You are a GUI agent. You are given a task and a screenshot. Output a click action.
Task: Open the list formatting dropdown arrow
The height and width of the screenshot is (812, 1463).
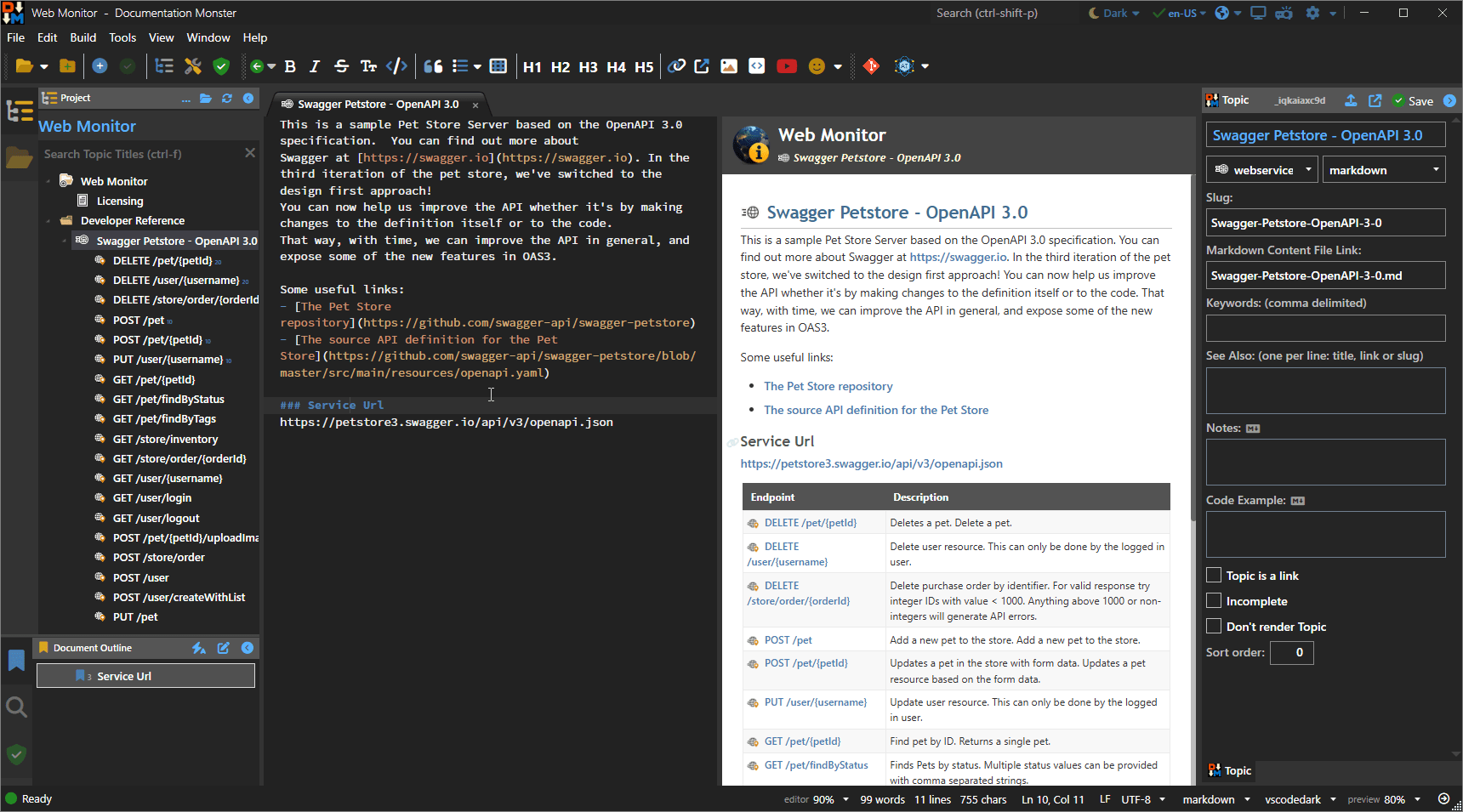[477, 66]
